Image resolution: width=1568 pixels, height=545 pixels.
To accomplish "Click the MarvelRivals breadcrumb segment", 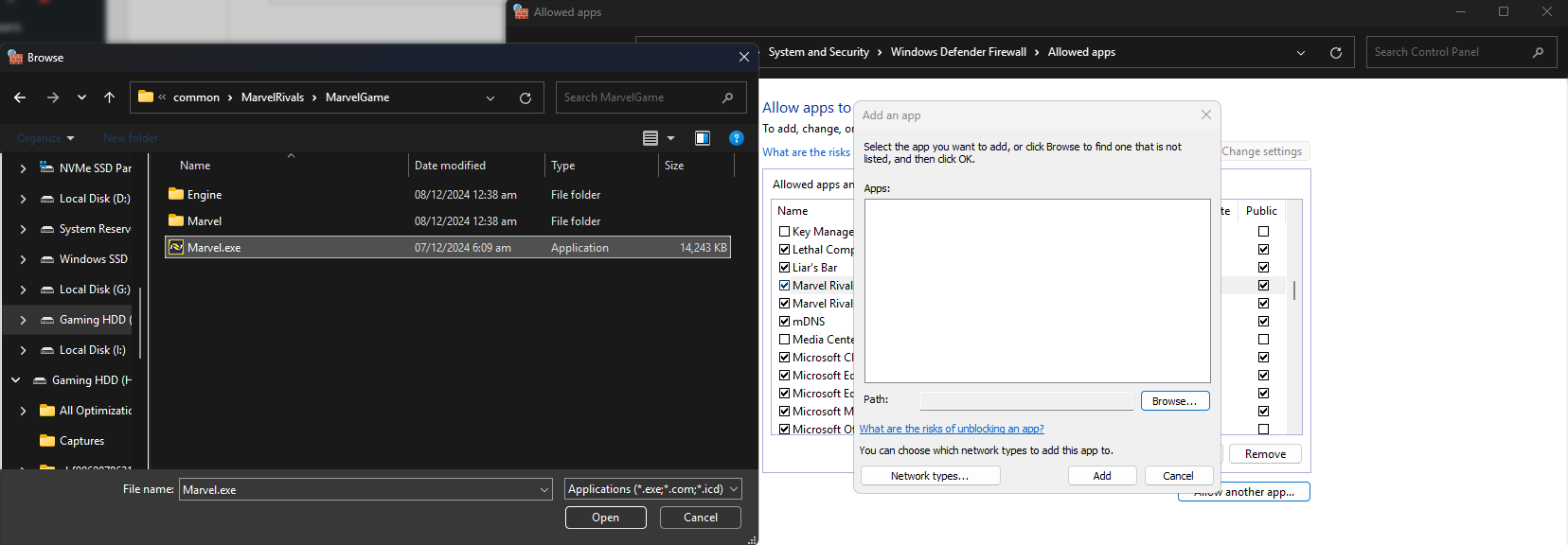I will point(273,97).
